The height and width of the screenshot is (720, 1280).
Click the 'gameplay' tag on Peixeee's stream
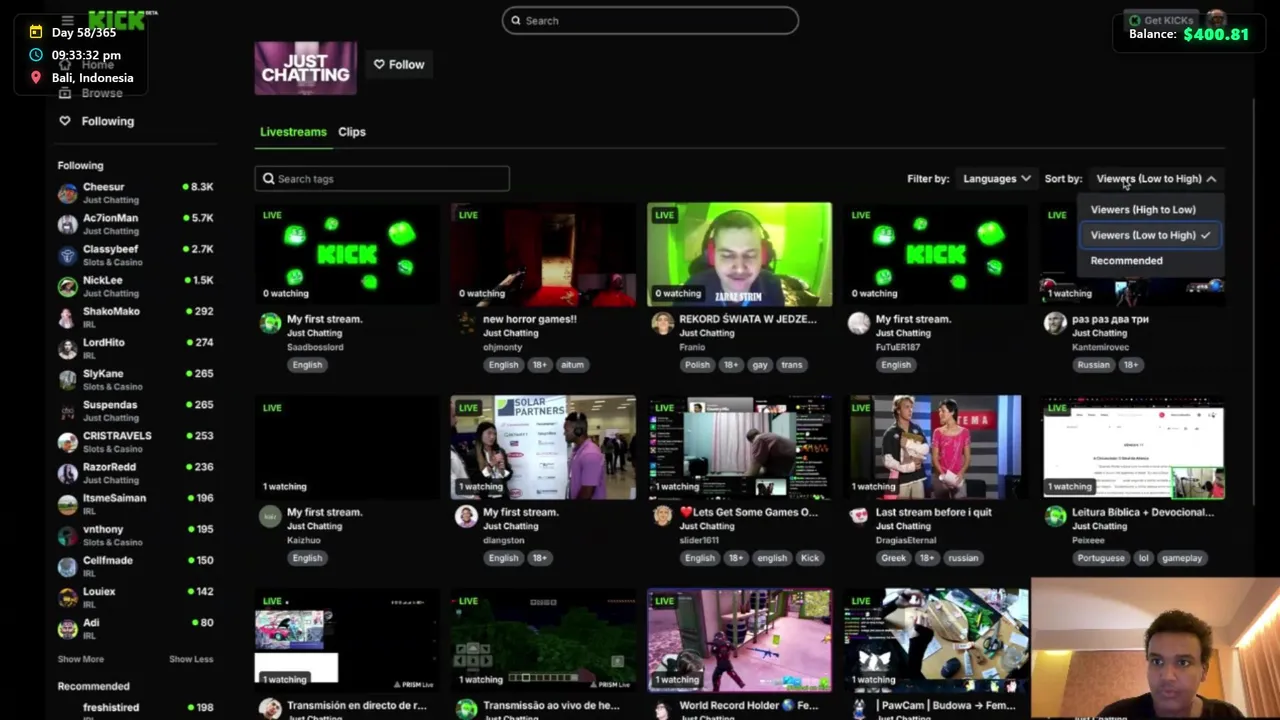pyautogui.click(x=1182, y=558)
